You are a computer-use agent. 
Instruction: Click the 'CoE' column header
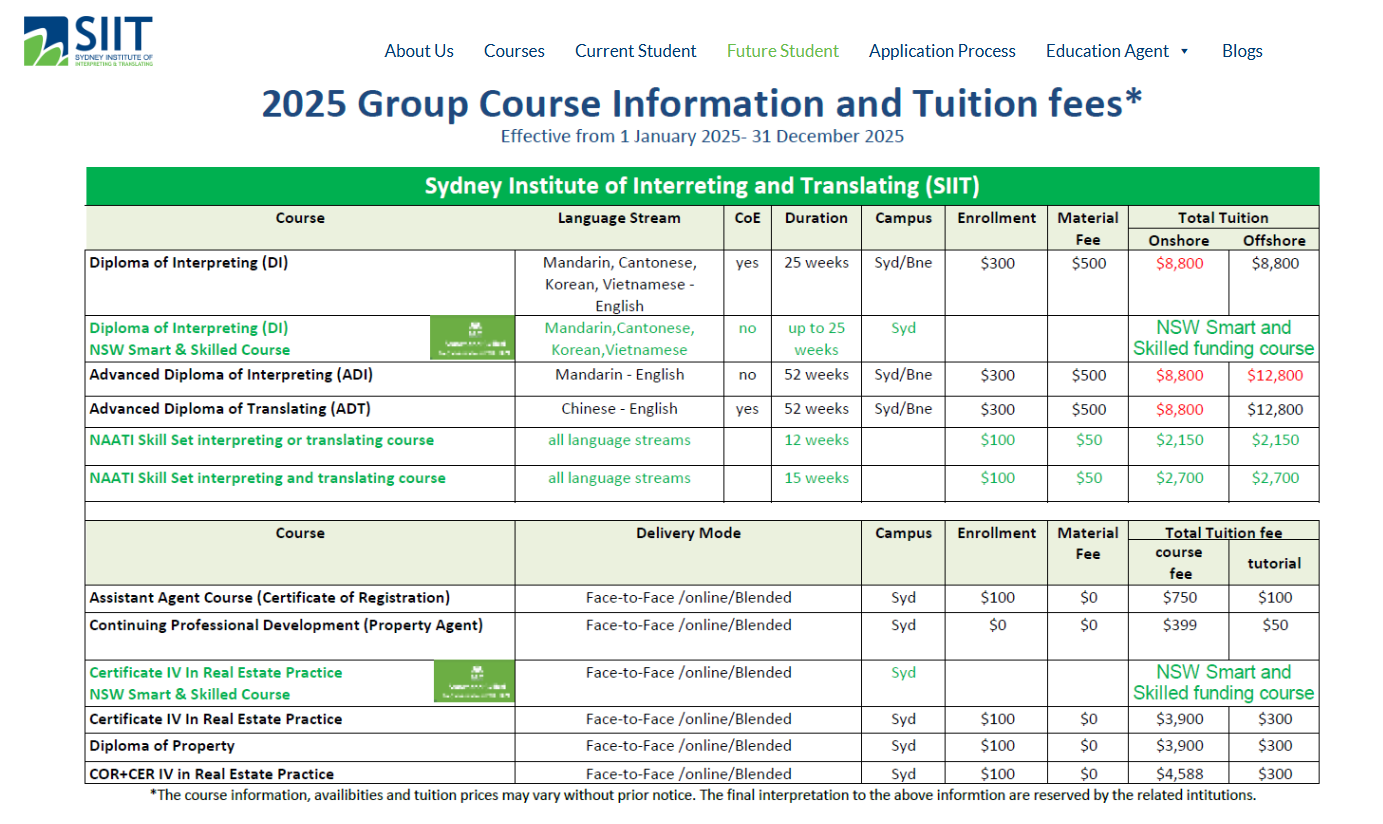coord(747,218)
